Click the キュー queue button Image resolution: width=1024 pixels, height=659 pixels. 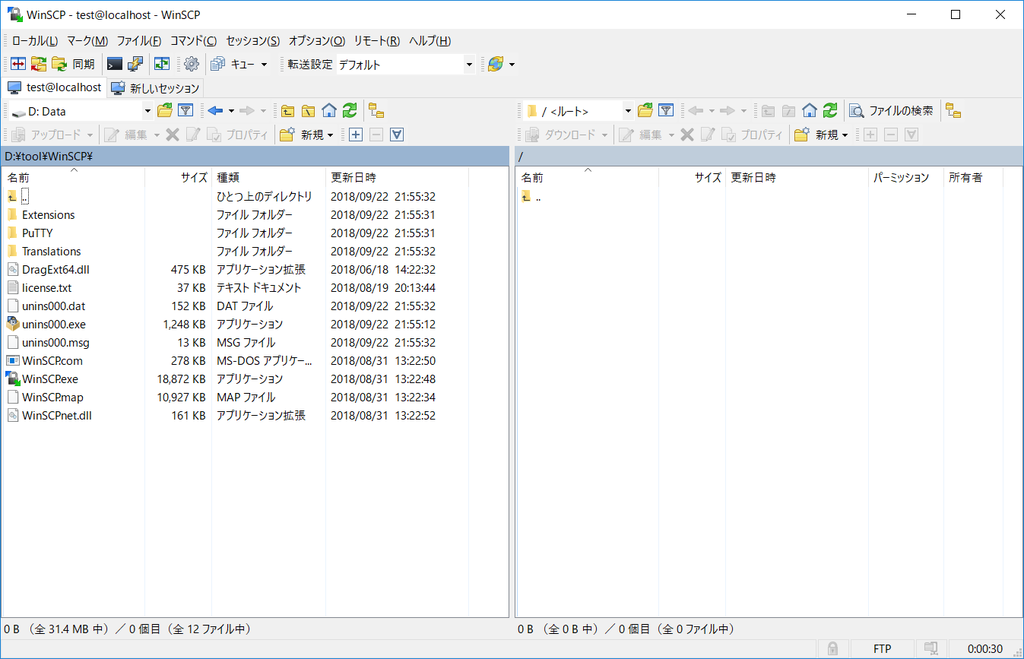click(234, 64)
